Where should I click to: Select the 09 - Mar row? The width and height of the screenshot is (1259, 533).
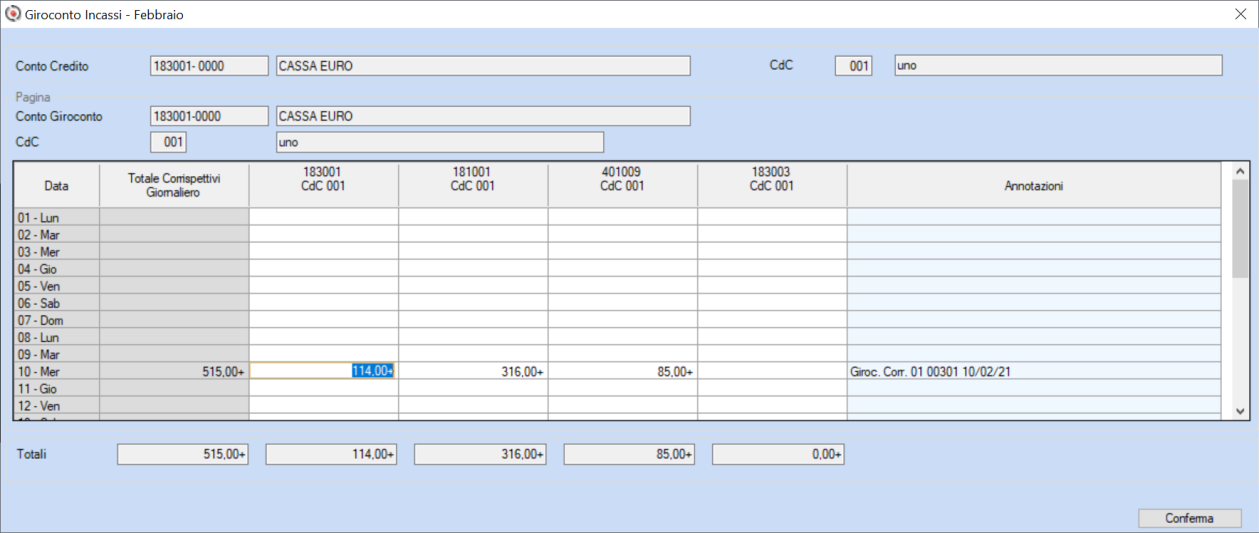57,354
